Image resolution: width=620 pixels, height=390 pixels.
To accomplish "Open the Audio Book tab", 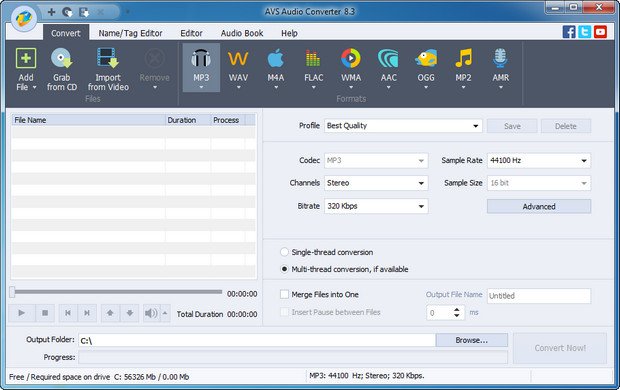I will tap(242, 33).
